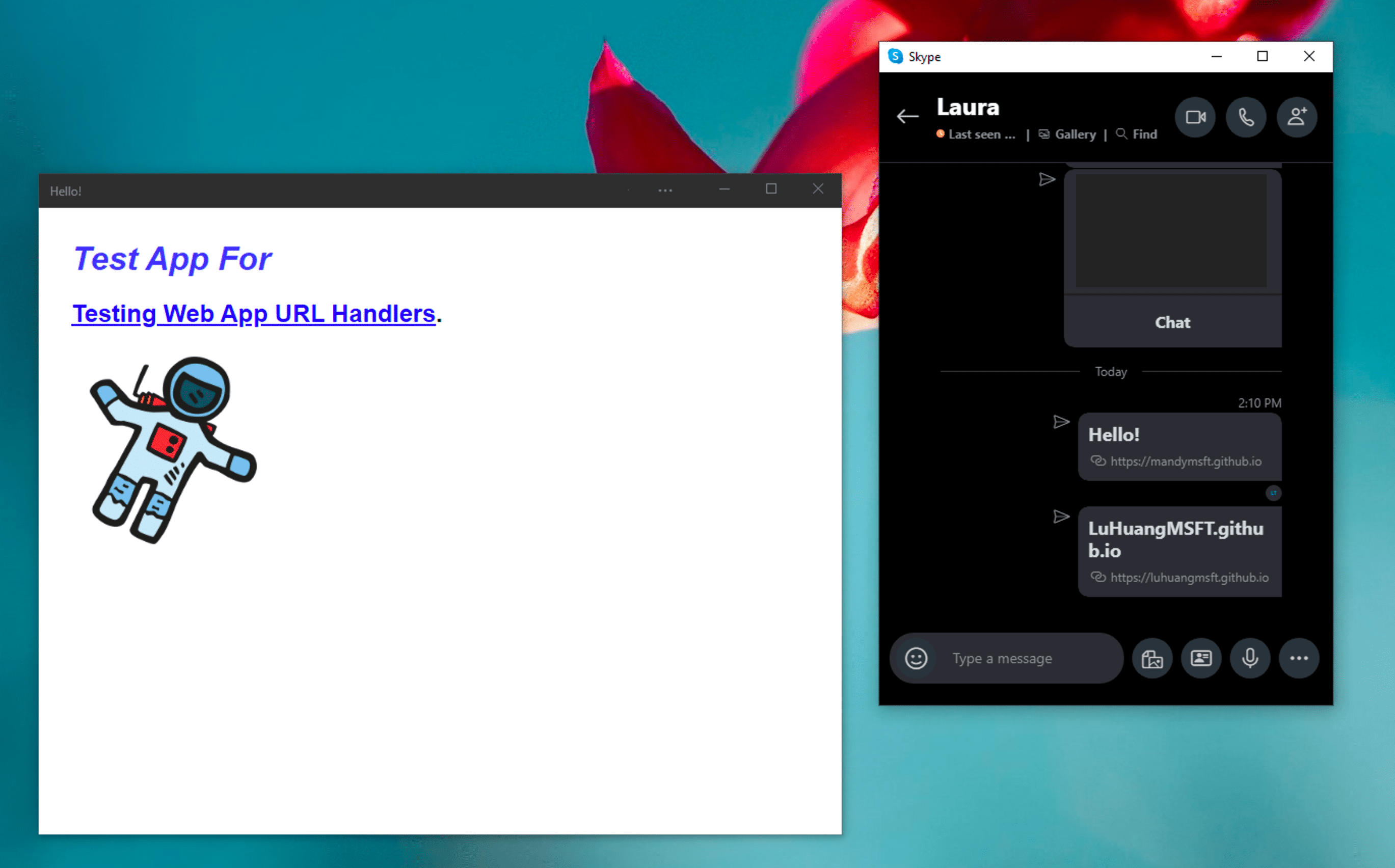Click the image/photo share icon in Skype
Screen dimensions: 1395x868
click(x=1150, y=657)
